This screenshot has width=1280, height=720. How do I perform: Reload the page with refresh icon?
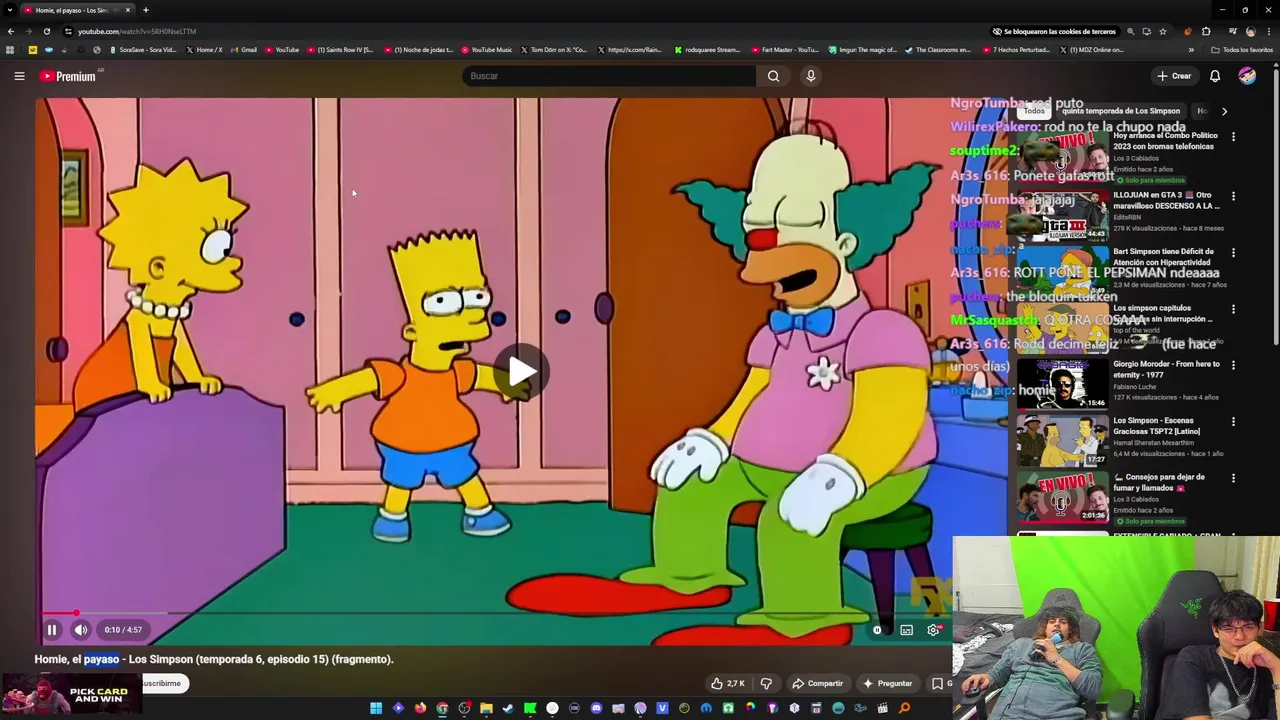click(46, 31)
